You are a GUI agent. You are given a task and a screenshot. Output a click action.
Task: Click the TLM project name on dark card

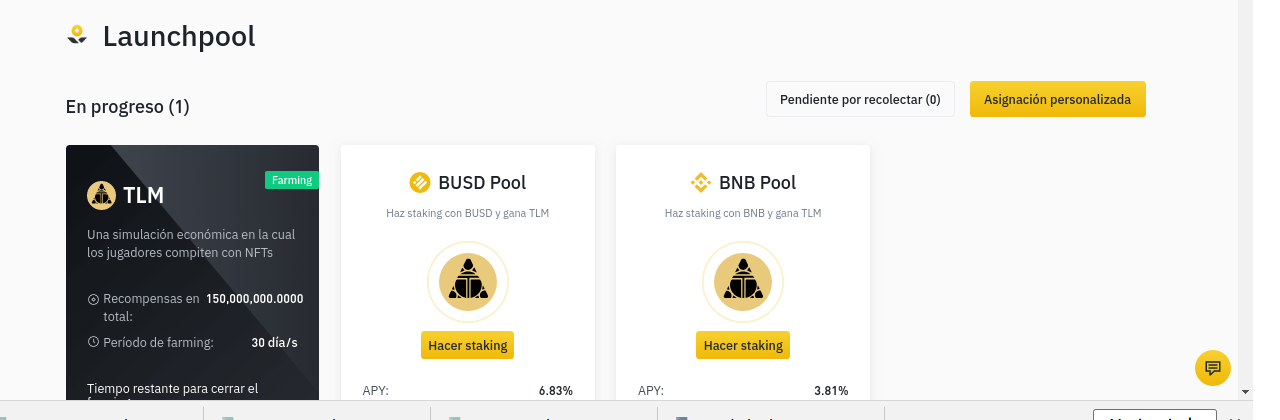[143, 195]
